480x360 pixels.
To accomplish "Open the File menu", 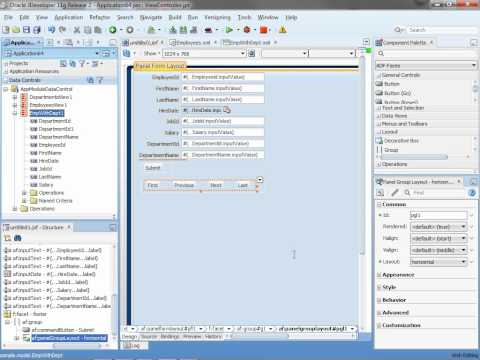I will 8,17.
